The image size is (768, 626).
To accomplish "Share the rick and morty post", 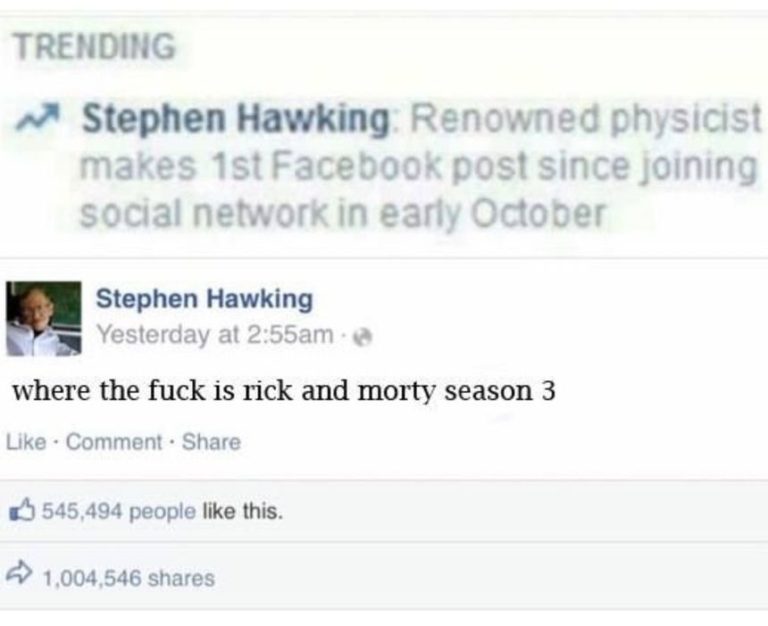I will click(x=212, y=442).
